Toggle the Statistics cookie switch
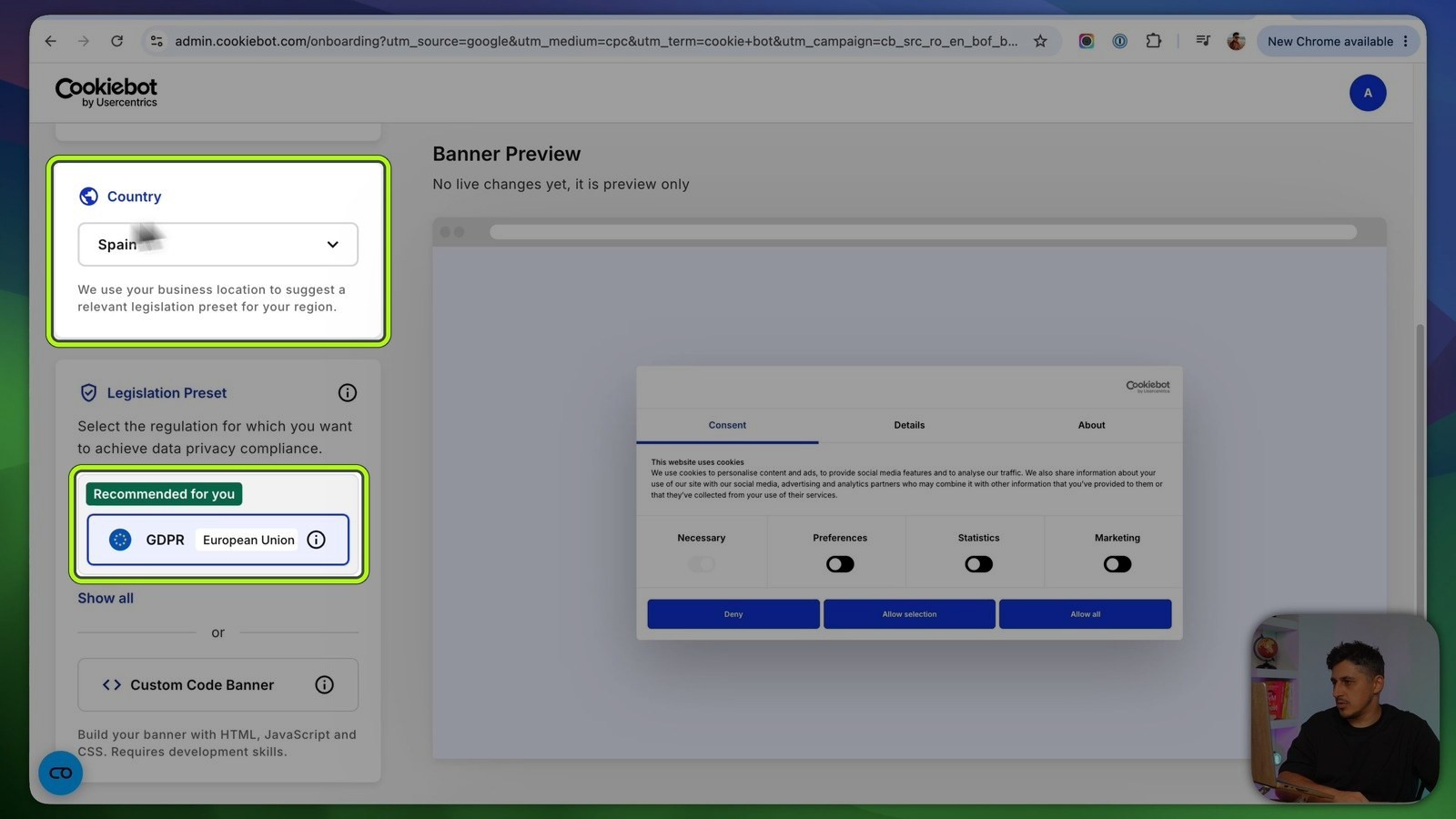 pos(979,564)
